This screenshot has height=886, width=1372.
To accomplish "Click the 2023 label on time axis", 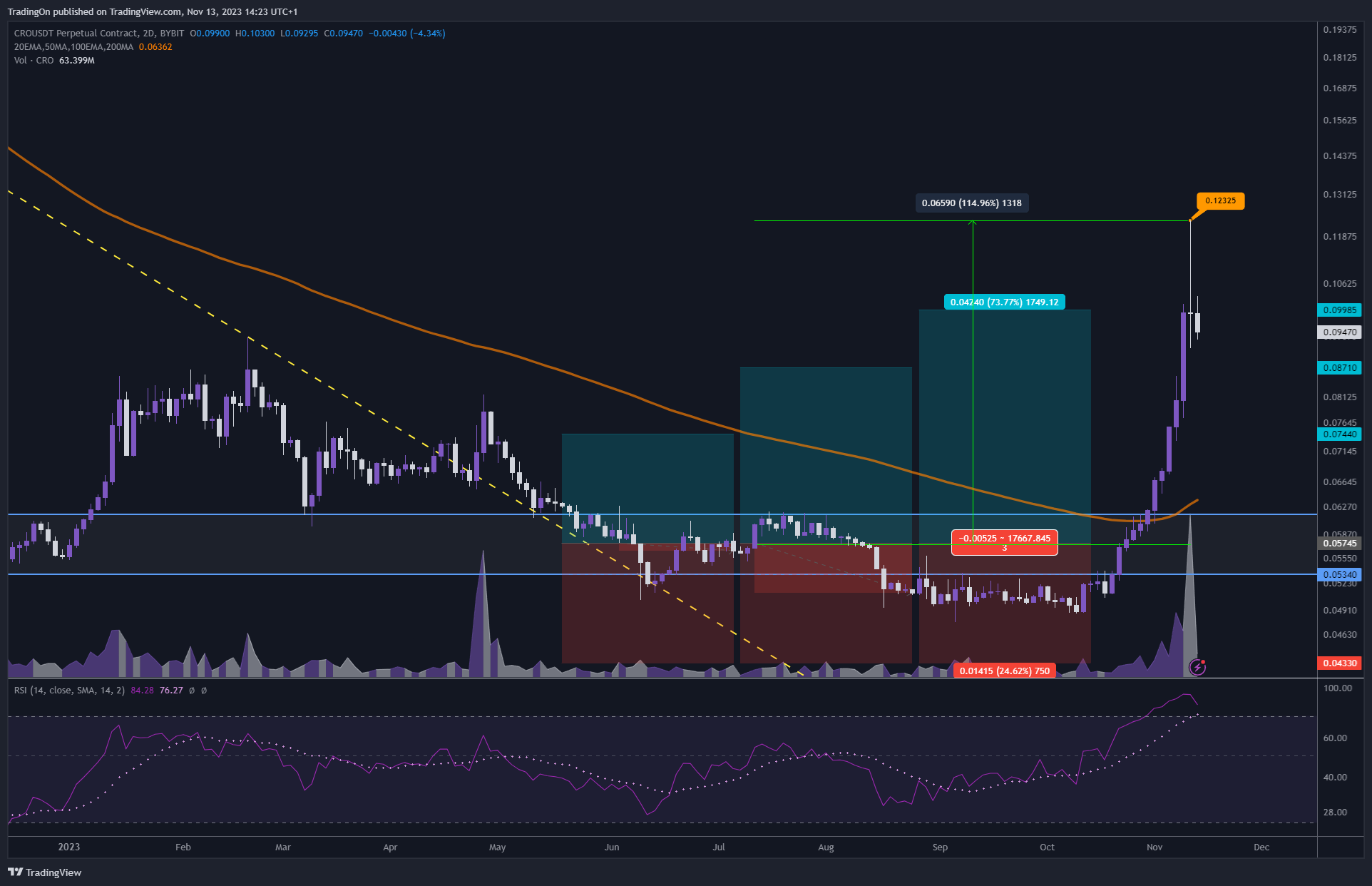I will (69, 847).
